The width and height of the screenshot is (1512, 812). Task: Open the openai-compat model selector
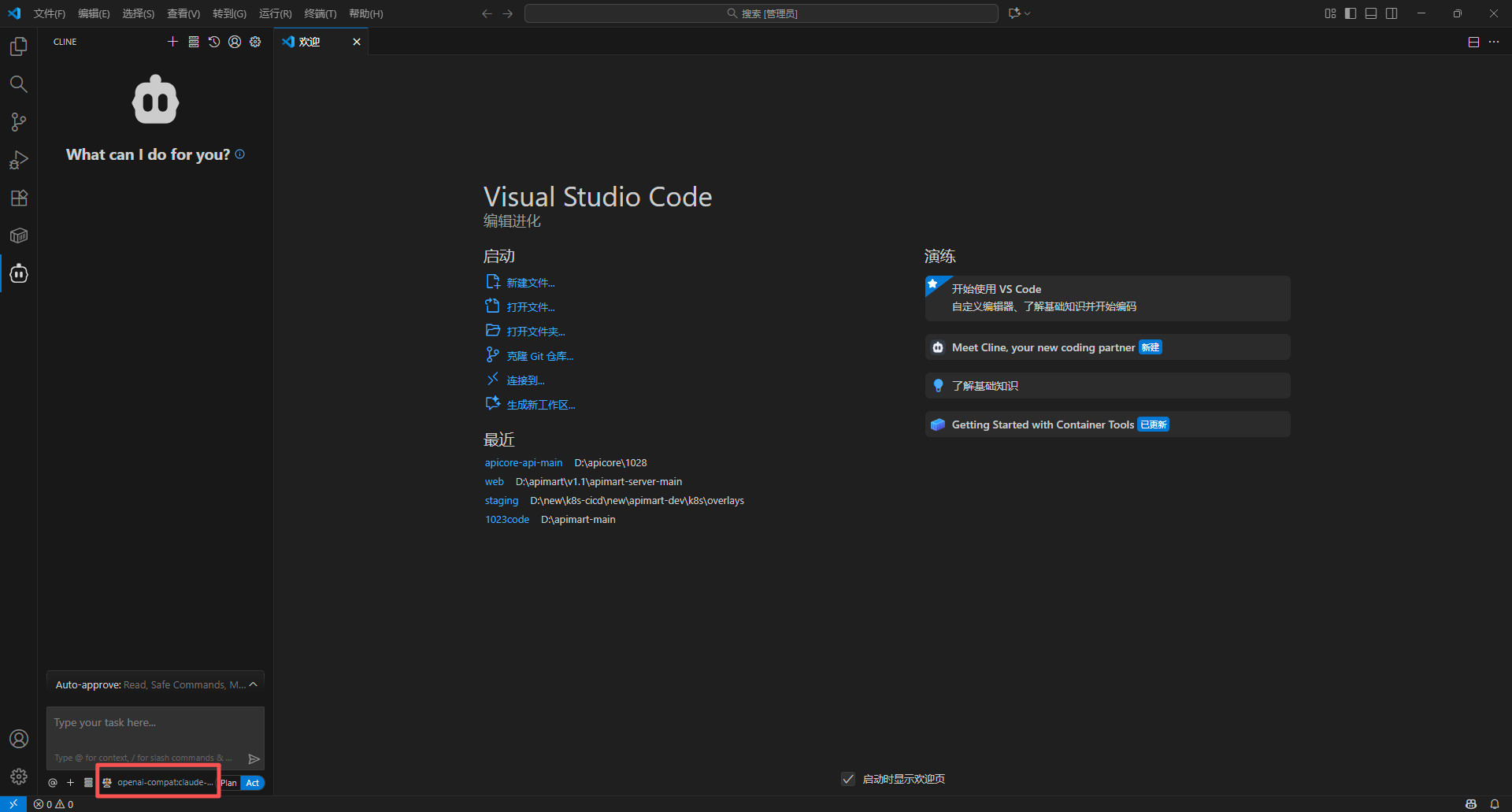158,782
